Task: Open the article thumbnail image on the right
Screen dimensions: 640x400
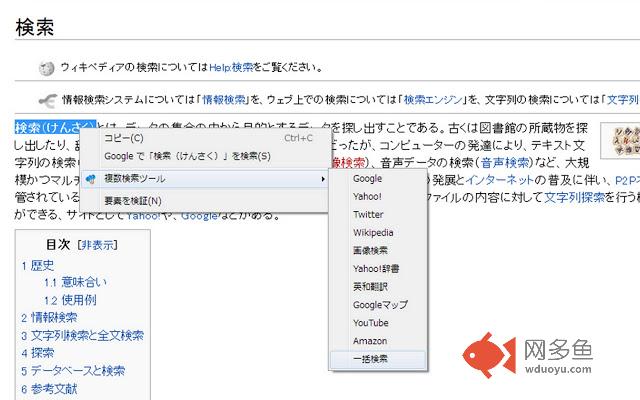Action: tap(619, 143)
